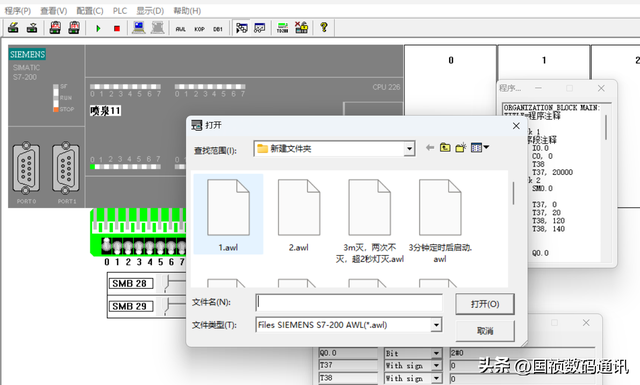Open the With sign dropdown for T38
This screenshot has height=385, width=640.
[x=436, y=378]
